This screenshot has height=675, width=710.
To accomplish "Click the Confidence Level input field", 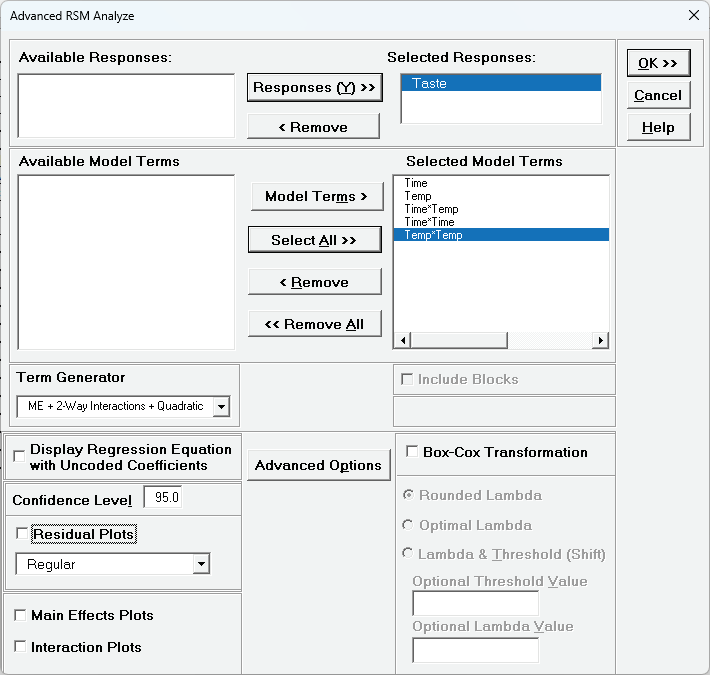I will pyautogui.click(x=164, y=498).
